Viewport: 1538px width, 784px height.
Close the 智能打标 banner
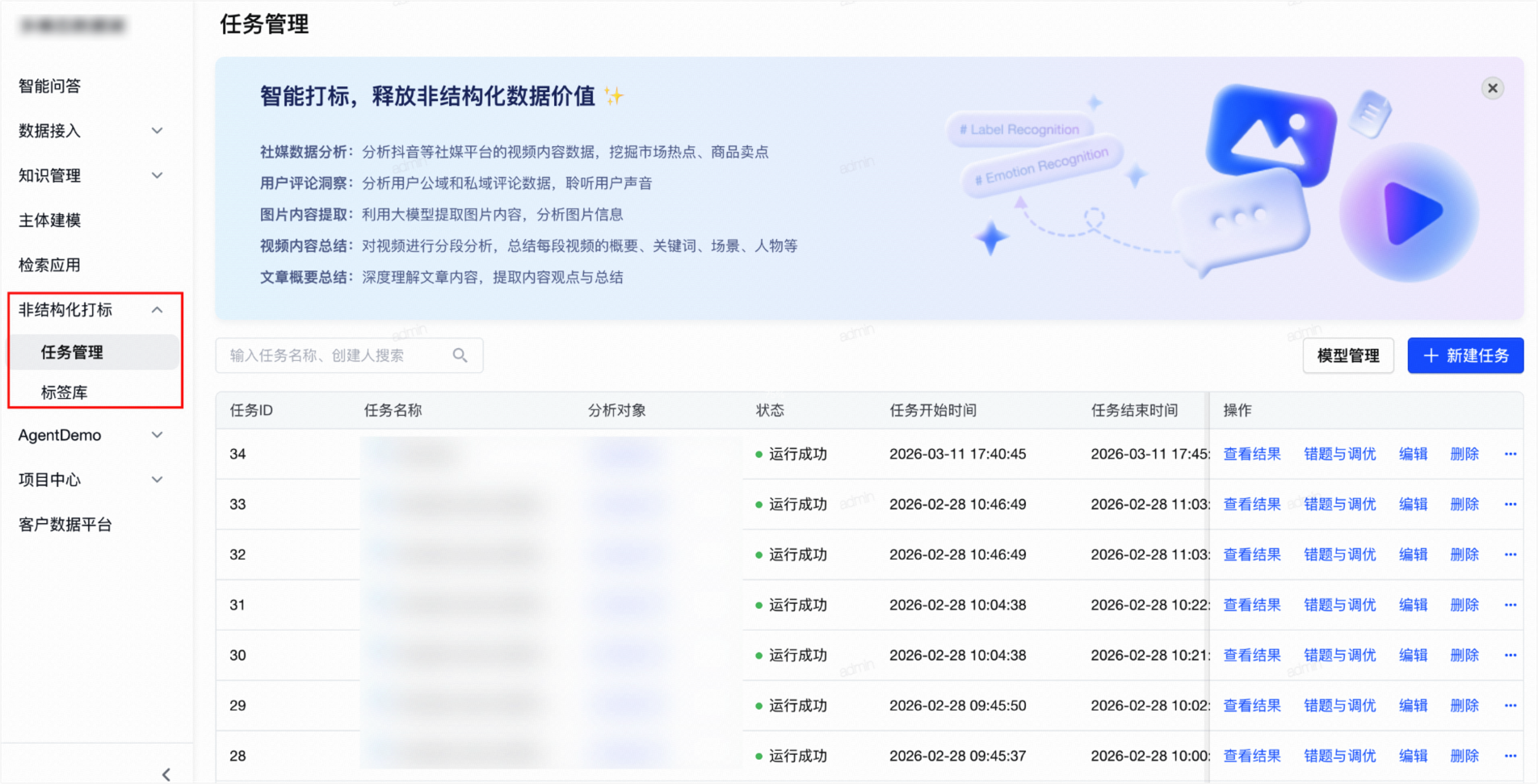tap(1492, 88)
